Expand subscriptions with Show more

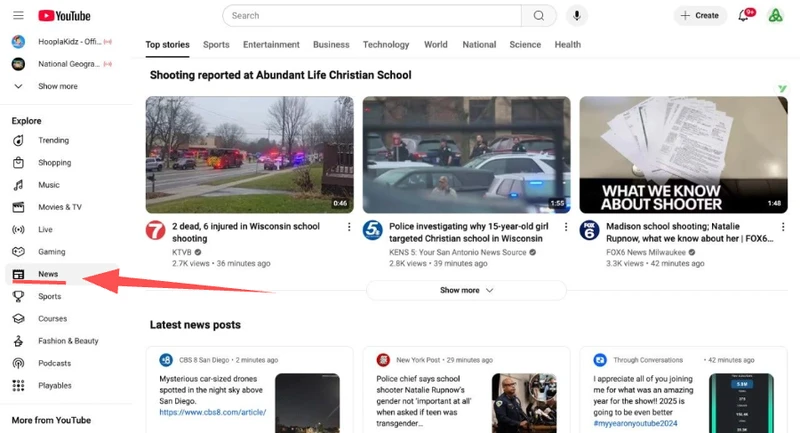tap(58, 86)
